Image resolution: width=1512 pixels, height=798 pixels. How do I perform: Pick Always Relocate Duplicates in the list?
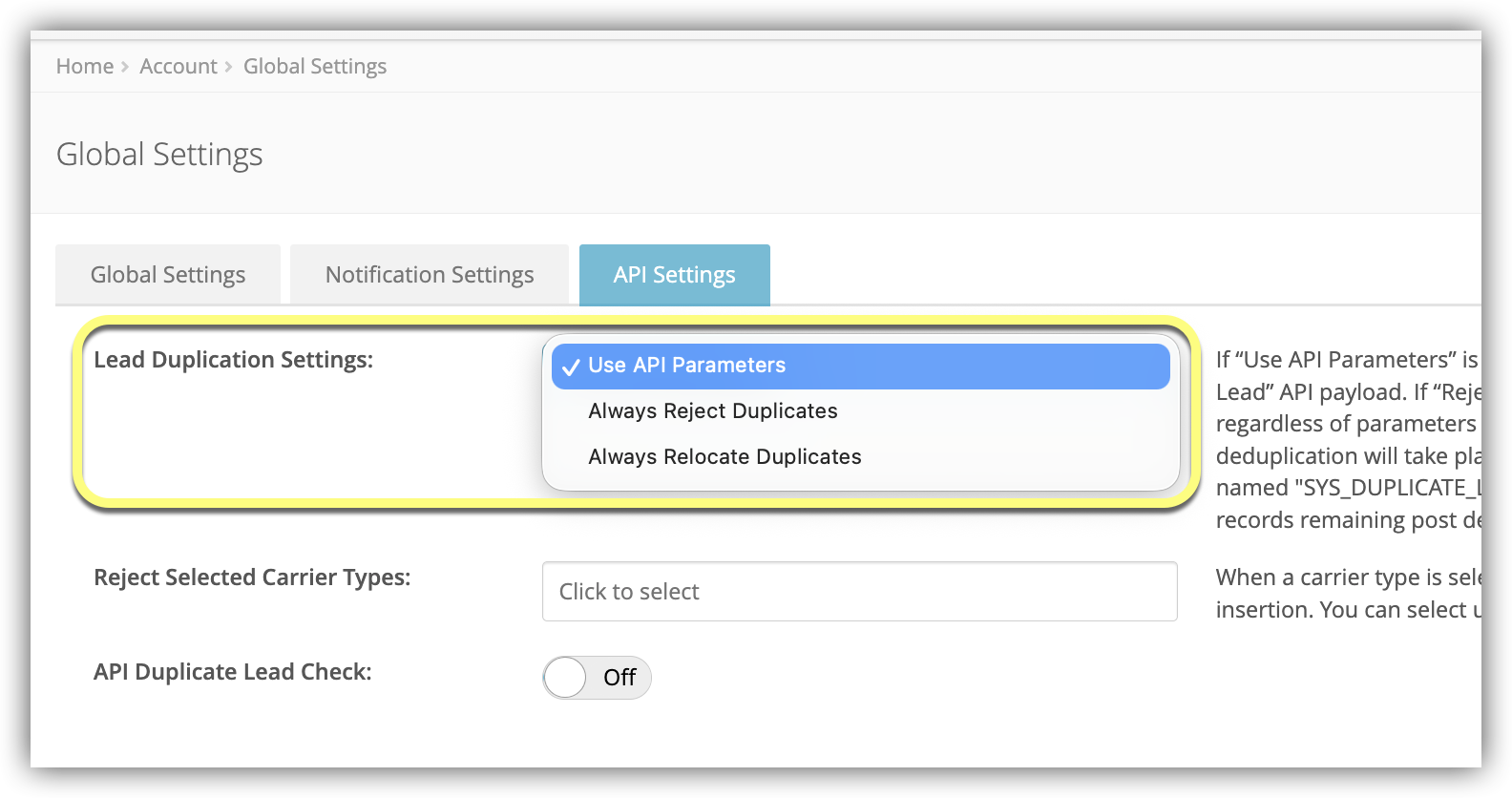coord(724,457)
